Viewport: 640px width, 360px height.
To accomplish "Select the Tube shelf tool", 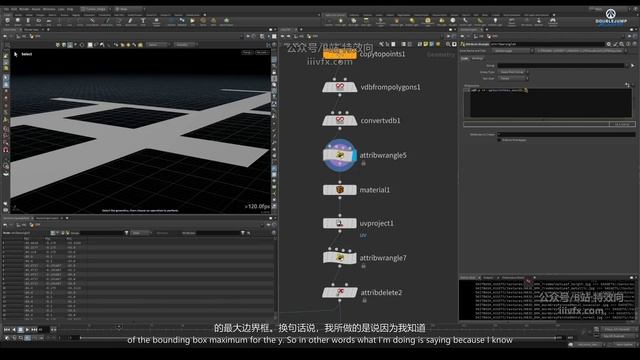I will point(28,21).
